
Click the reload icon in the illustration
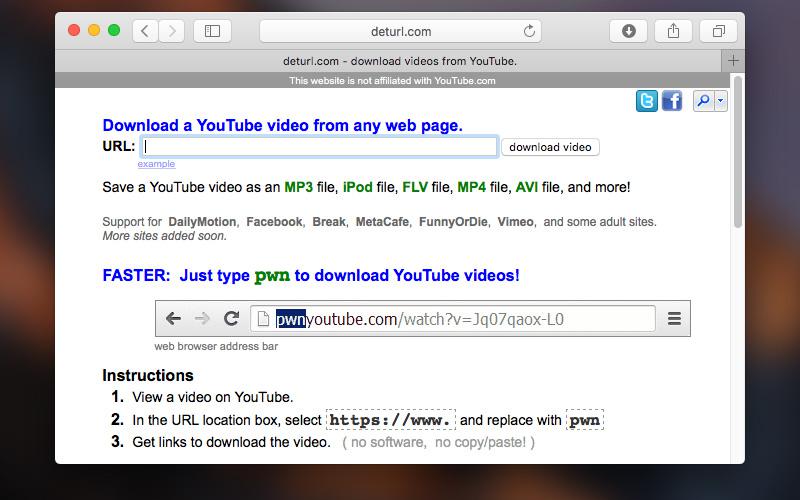pos(232,319)
